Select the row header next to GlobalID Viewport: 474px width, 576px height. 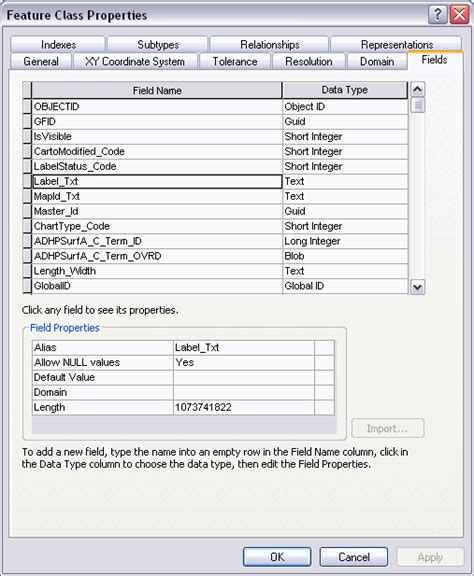[x=27, y=286]
